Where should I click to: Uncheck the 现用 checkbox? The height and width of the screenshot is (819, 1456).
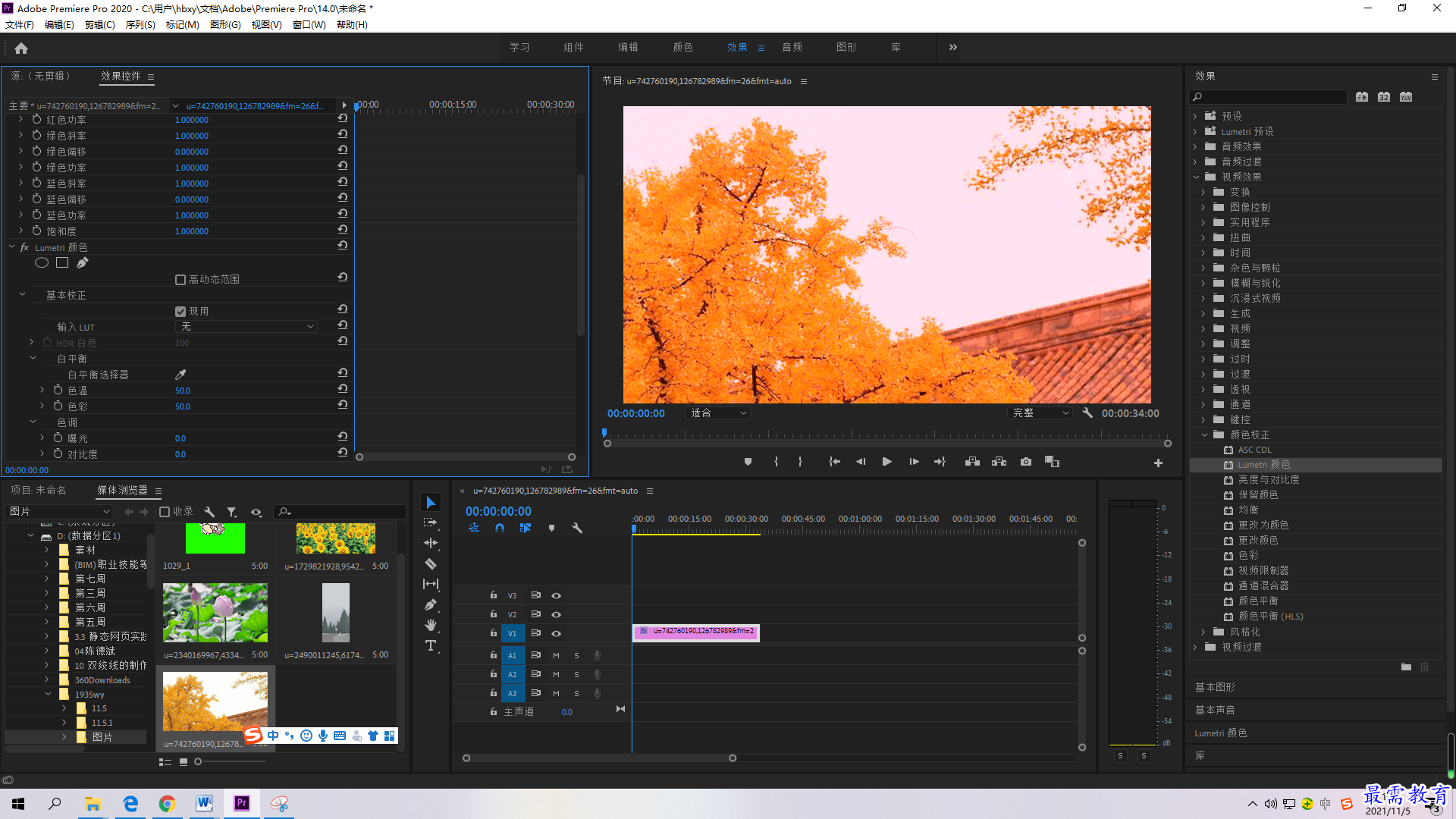point(180,312)
